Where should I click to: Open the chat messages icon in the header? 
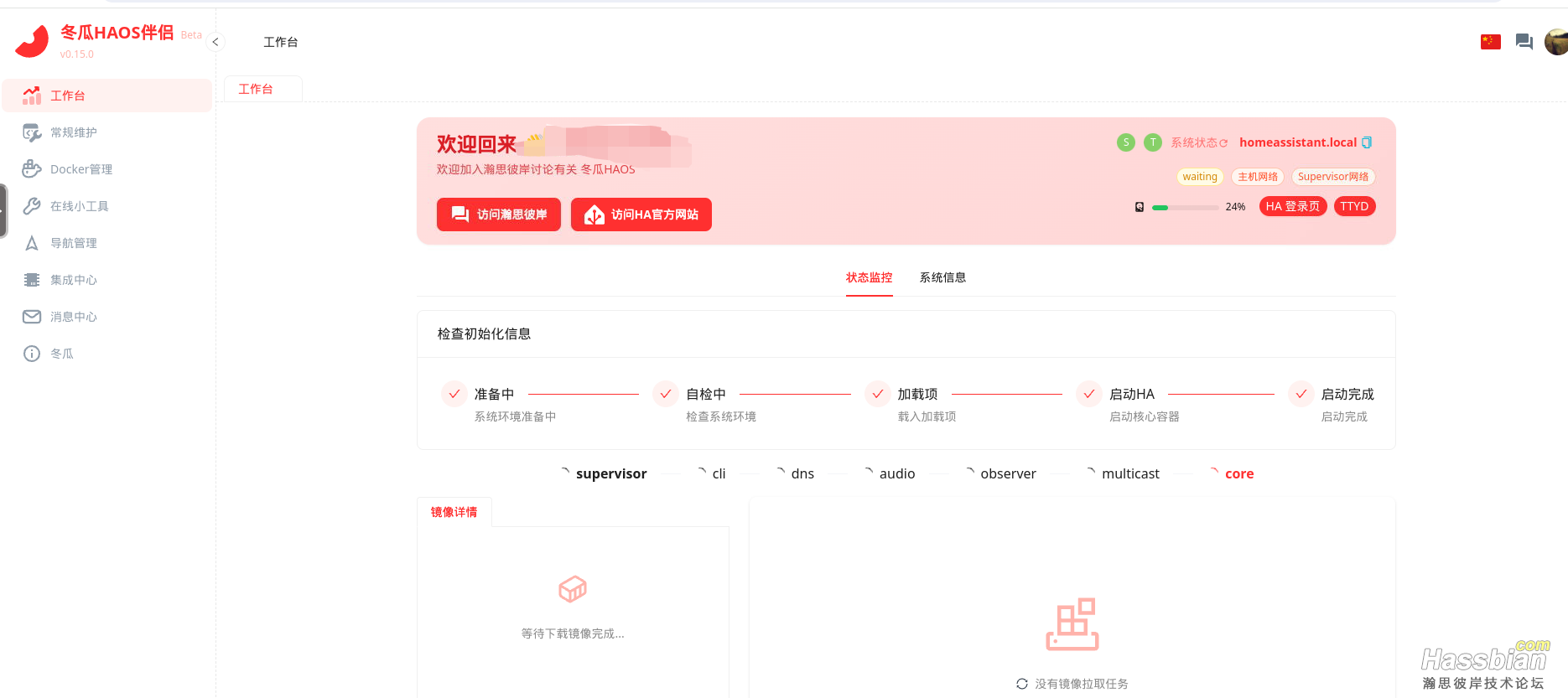pyautogui.click(x=1524, y=42)
